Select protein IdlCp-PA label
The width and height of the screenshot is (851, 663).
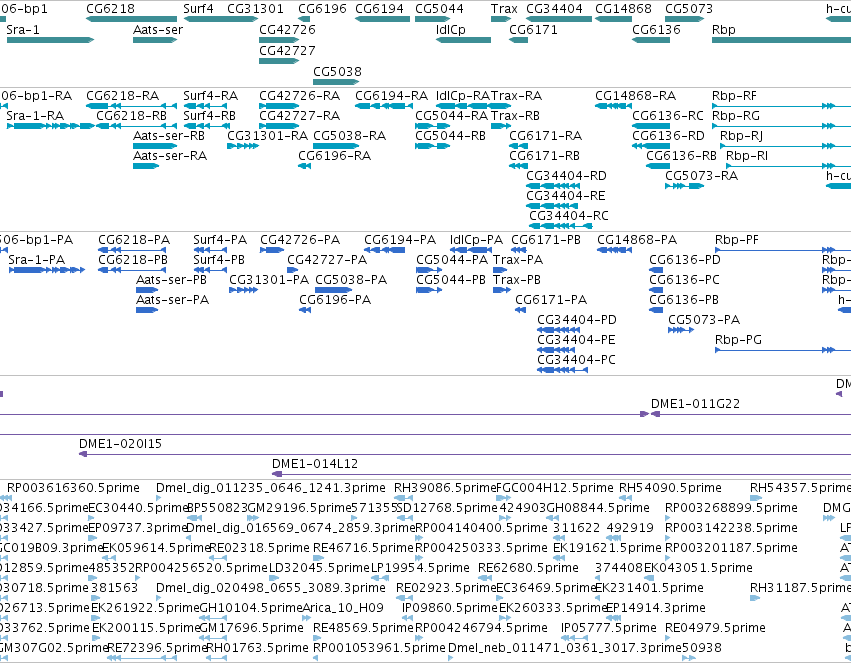coord(476,240)
